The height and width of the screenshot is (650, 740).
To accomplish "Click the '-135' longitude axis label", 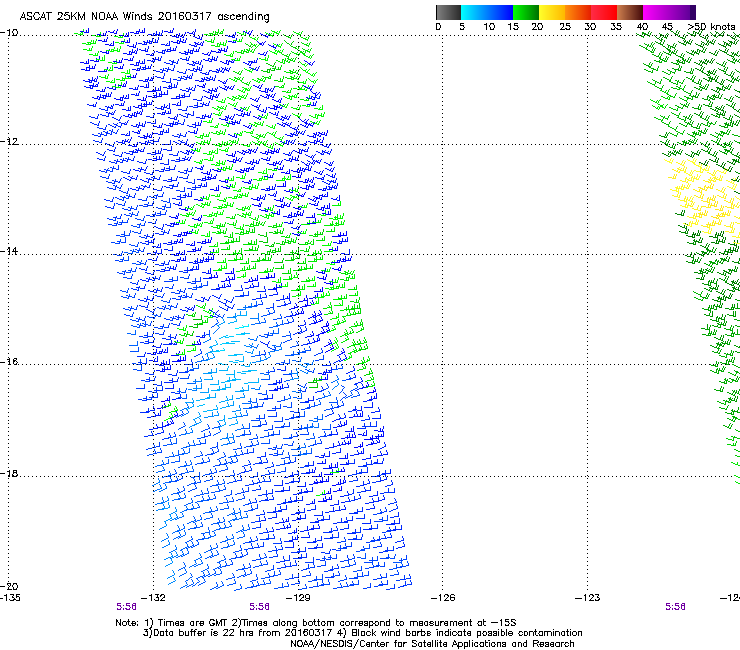I will (x=10, y=598).
